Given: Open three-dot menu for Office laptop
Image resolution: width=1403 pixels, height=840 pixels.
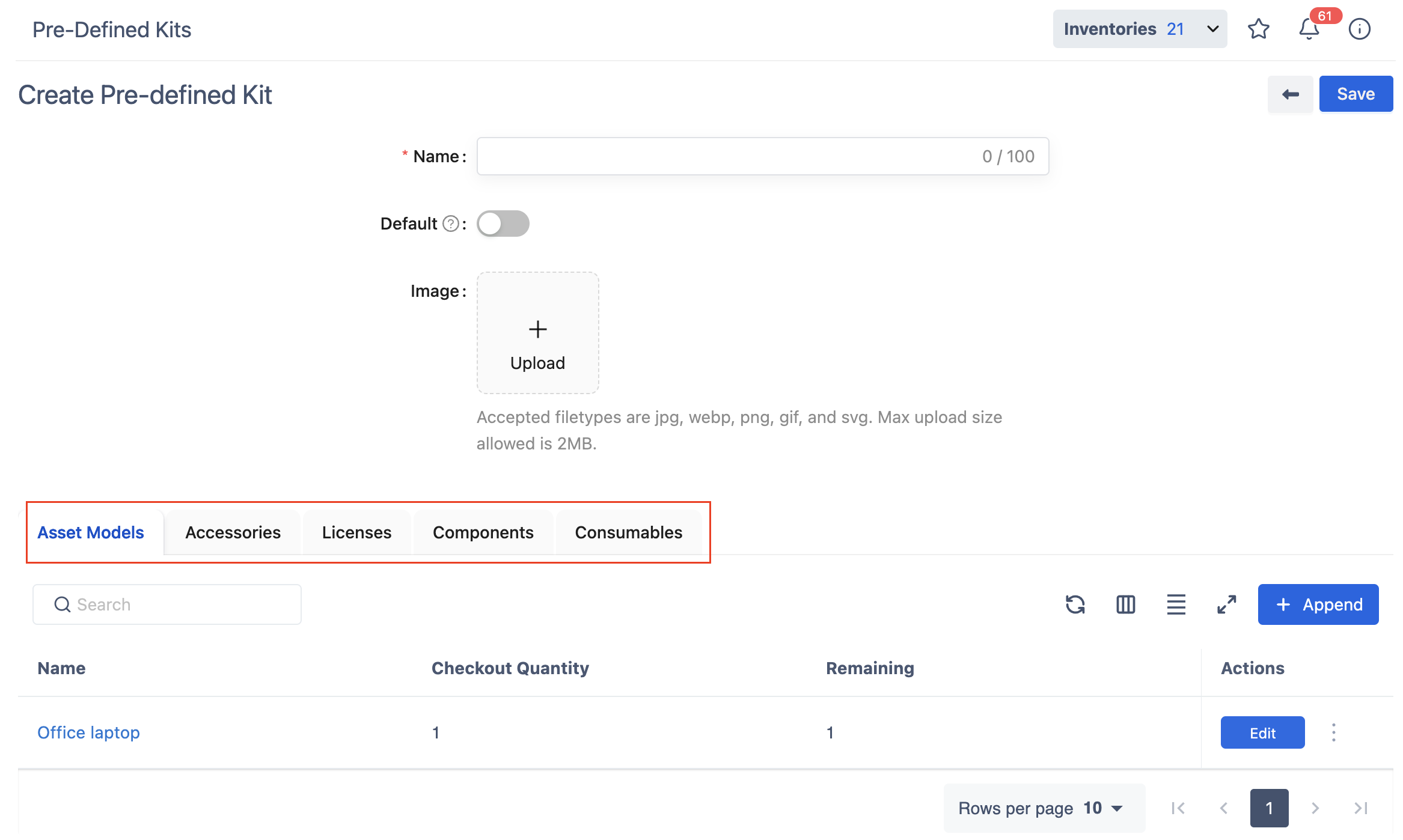Looking at the screenshot, I should pos(1333,732).
